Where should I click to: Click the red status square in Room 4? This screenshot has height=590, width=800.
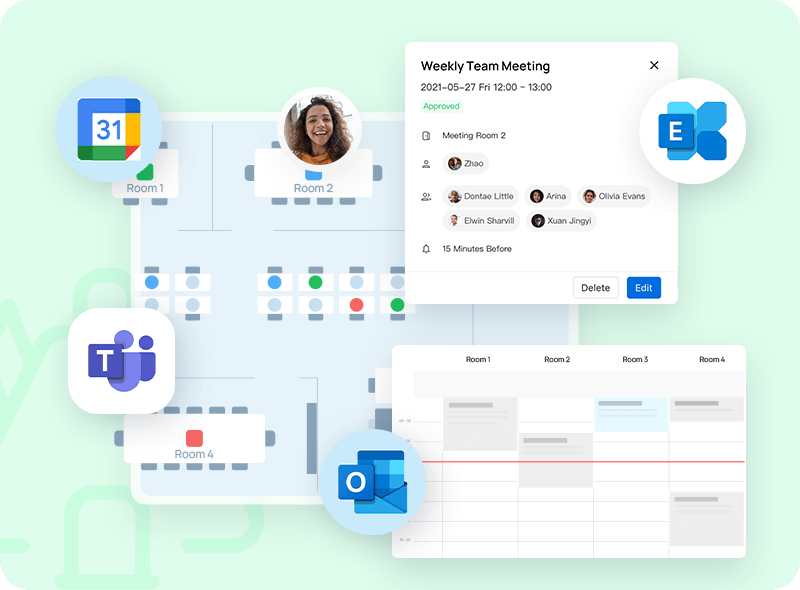coord(194,438)
